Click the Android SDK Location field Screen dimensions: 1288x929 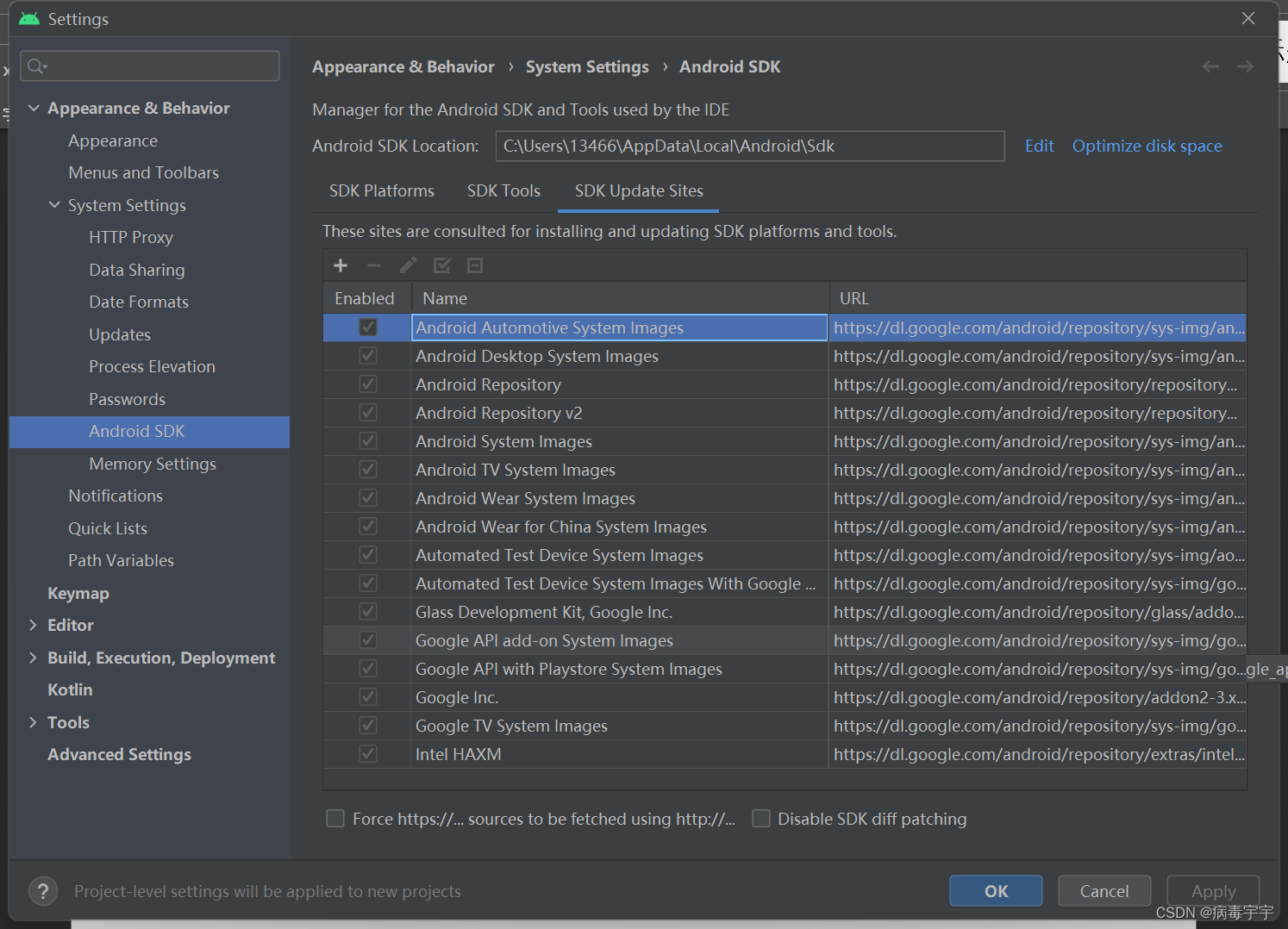click(750, 146)
